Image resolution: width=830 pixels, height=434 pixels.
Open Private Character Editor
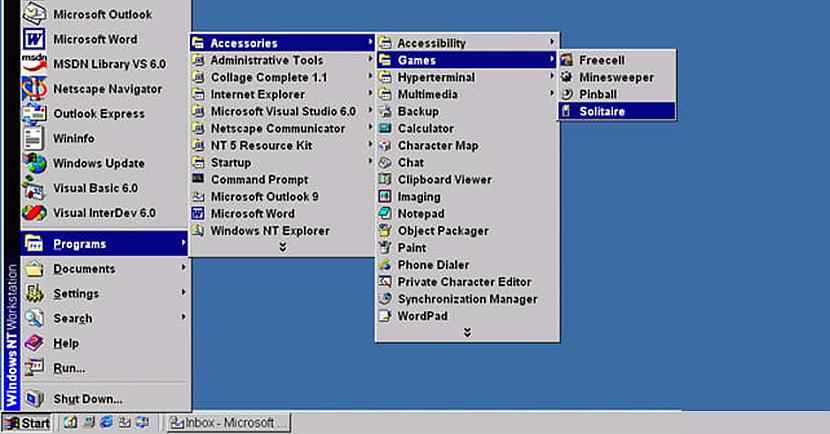467,282
